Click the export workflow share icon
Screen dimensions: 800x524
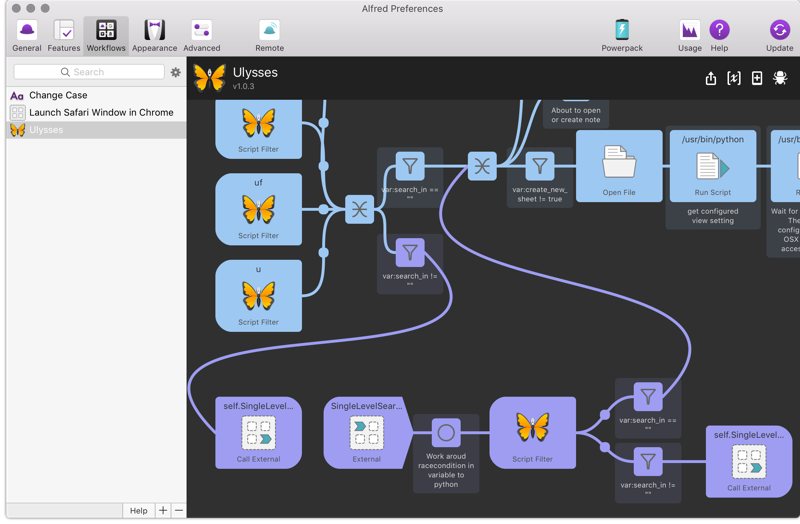tap(711, 78)
